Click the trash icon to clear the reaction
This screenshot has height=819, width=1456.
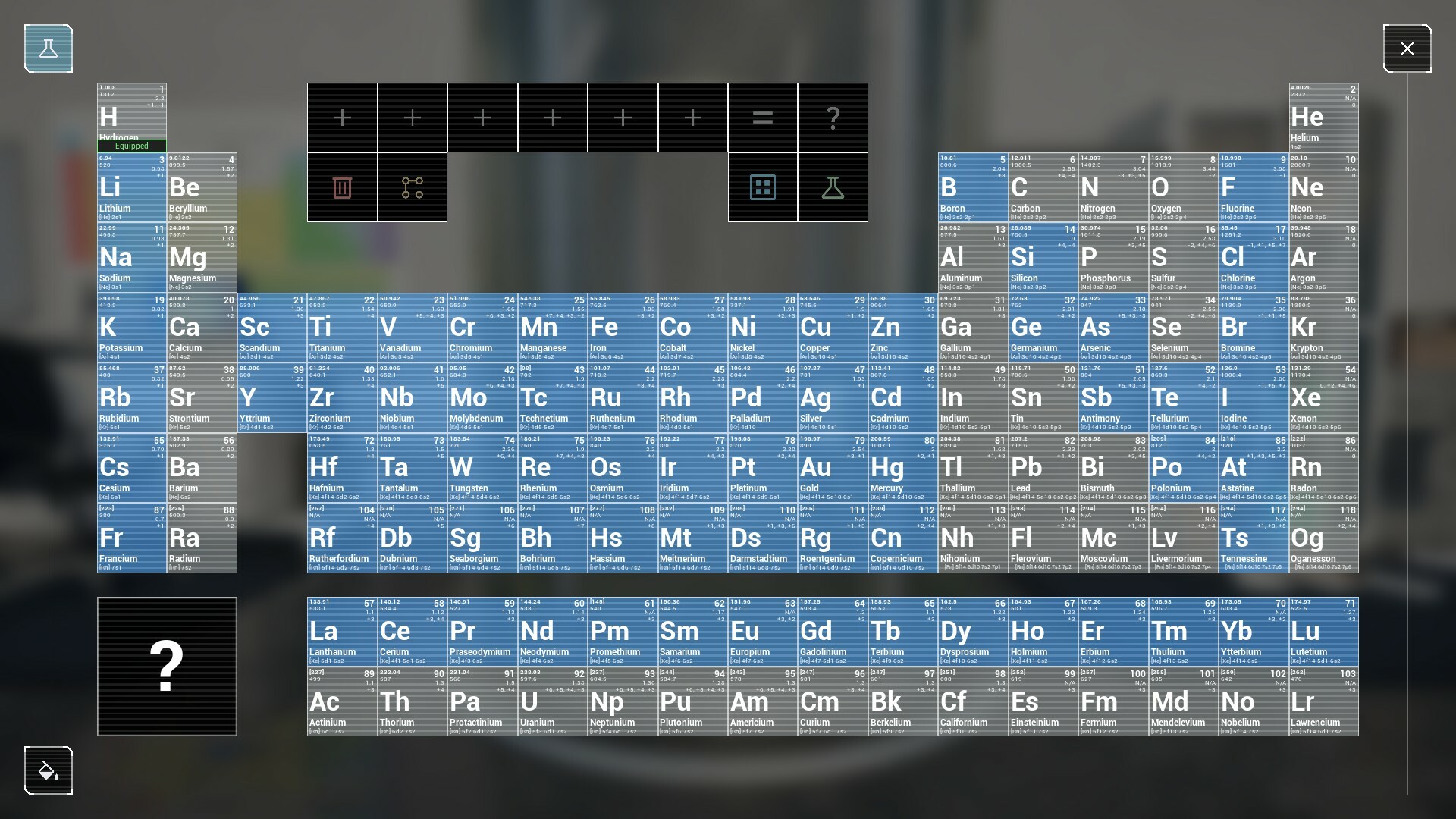(341, 187)
